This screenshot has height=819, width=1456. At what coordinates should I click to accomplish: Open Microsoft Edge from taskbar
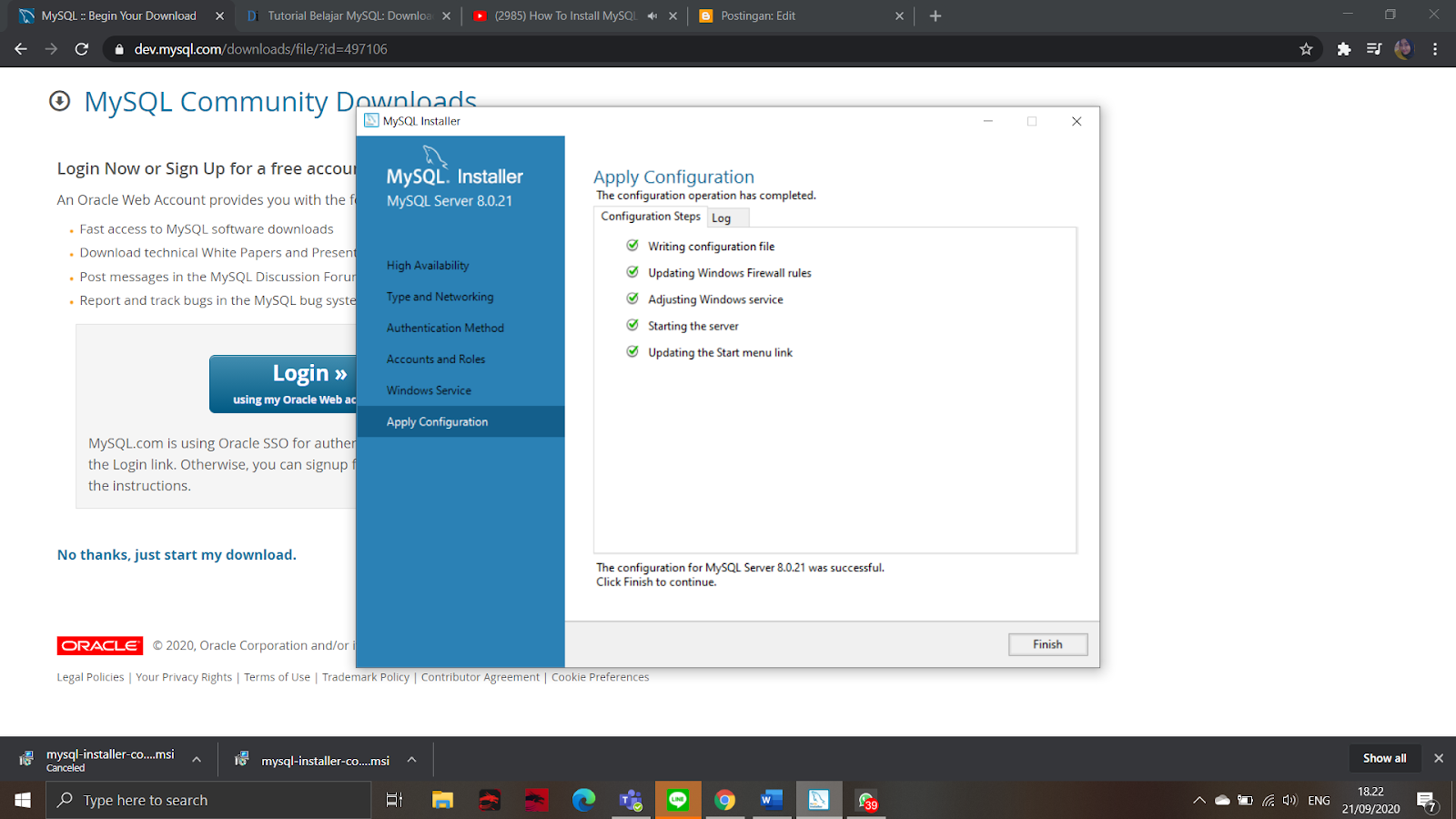click(583, 800)
